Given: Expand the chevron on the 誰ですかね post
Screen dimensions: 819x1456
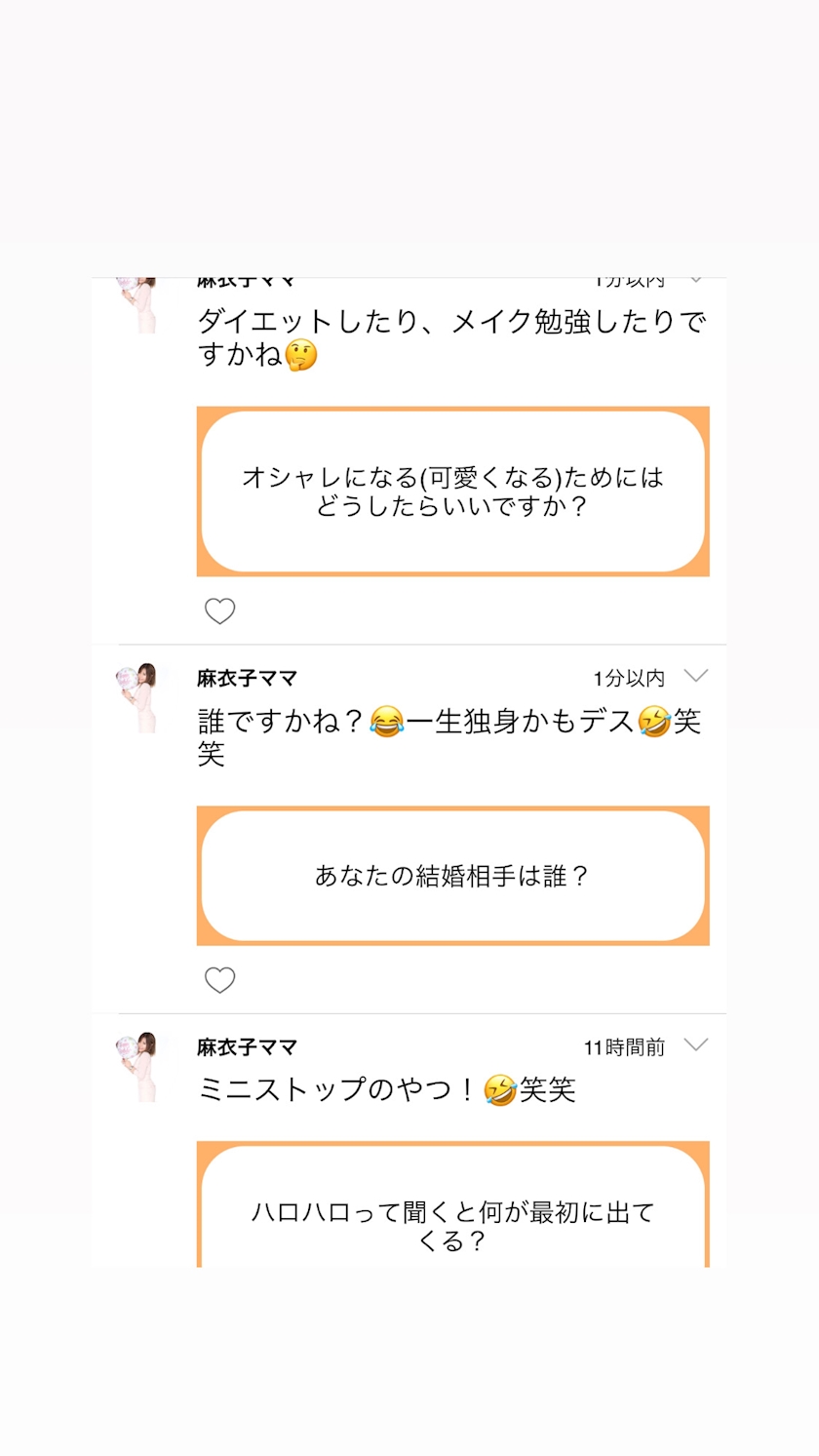Looking at the screenshot, I should tap(695, 676).
